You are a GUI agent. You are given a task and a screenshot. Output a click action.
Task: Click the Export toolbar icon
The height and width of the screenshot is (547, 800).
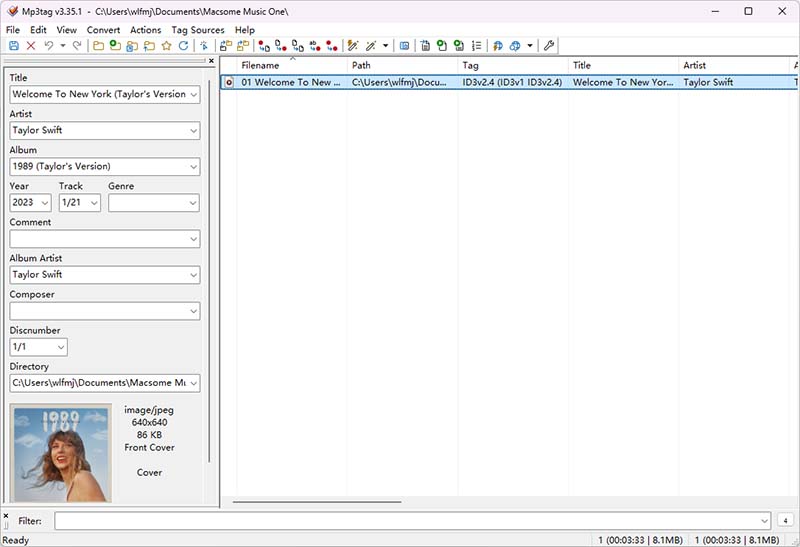point(425,46)
